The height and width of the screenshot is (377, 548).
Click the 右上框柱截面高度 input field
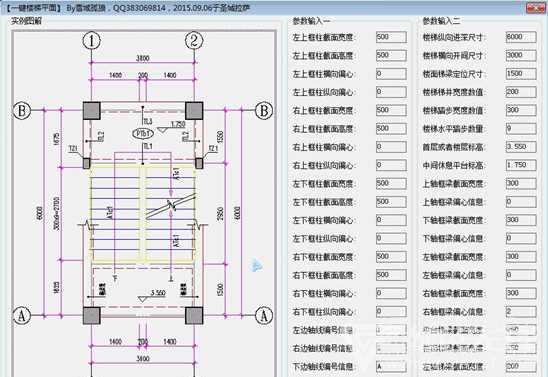coord(391,129)
